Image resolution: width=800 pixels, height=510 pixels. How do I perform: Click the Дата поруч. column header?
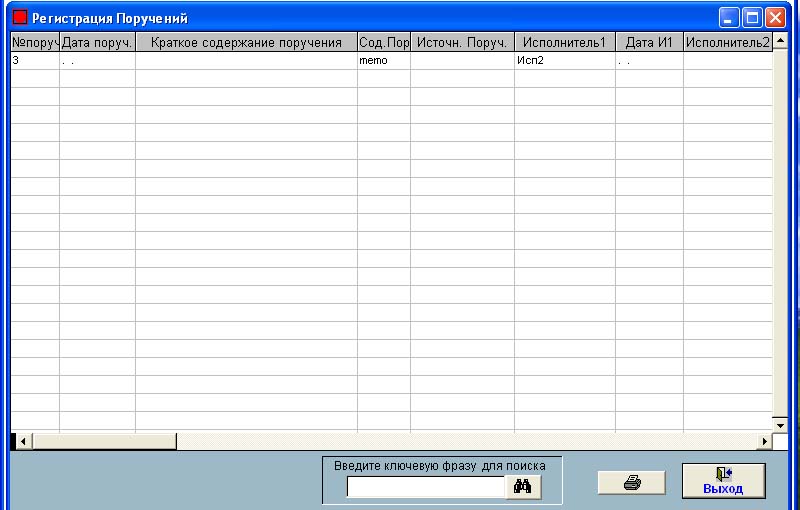pyautogui.click(x=97, y=42)
